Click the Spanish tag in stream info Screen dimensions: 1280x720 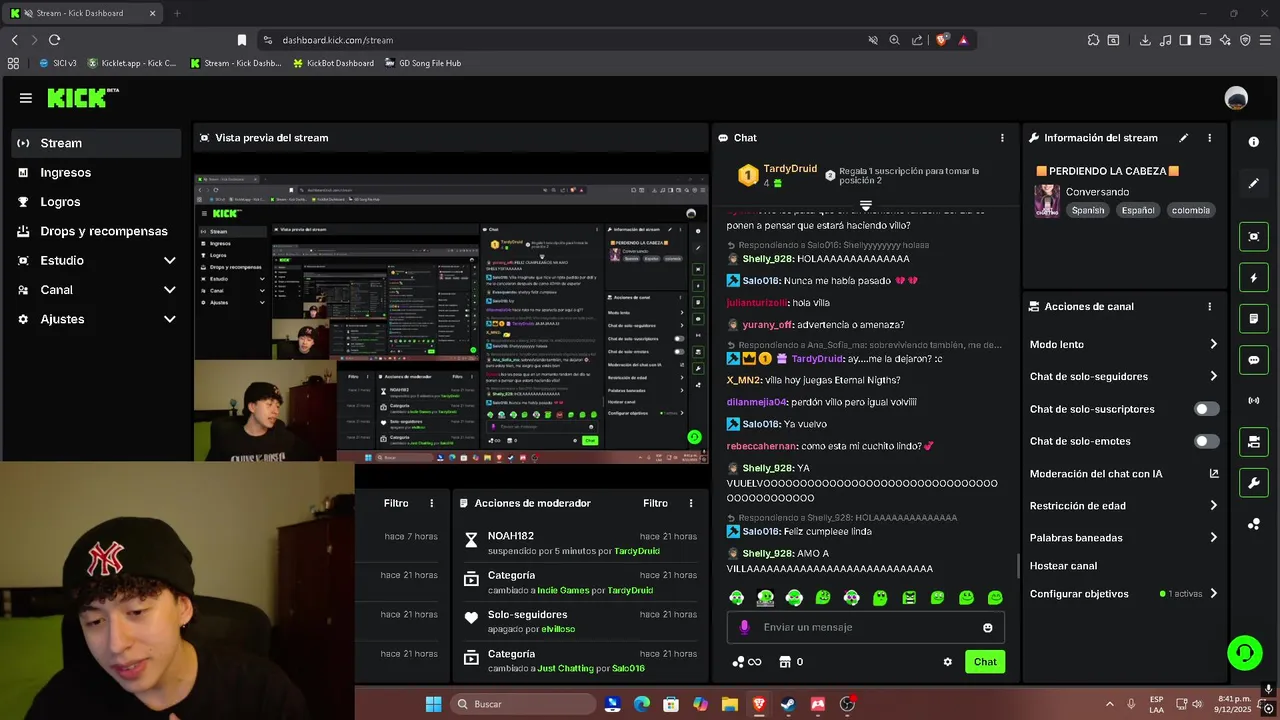1088,210
